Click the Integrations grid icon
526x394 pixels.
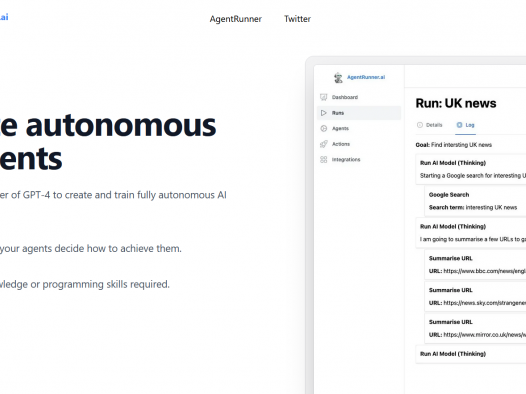[323, 160]
